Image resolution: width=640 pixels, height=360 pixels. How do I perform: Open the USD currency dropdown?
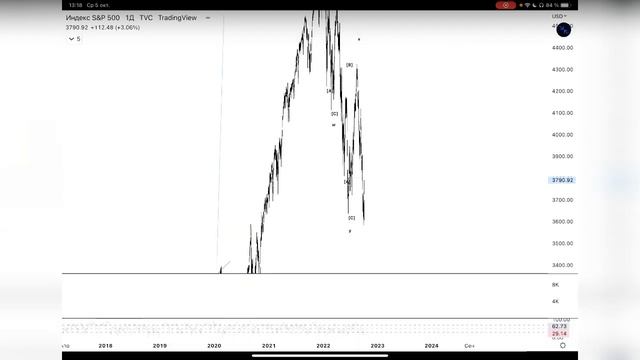[559, 16]
